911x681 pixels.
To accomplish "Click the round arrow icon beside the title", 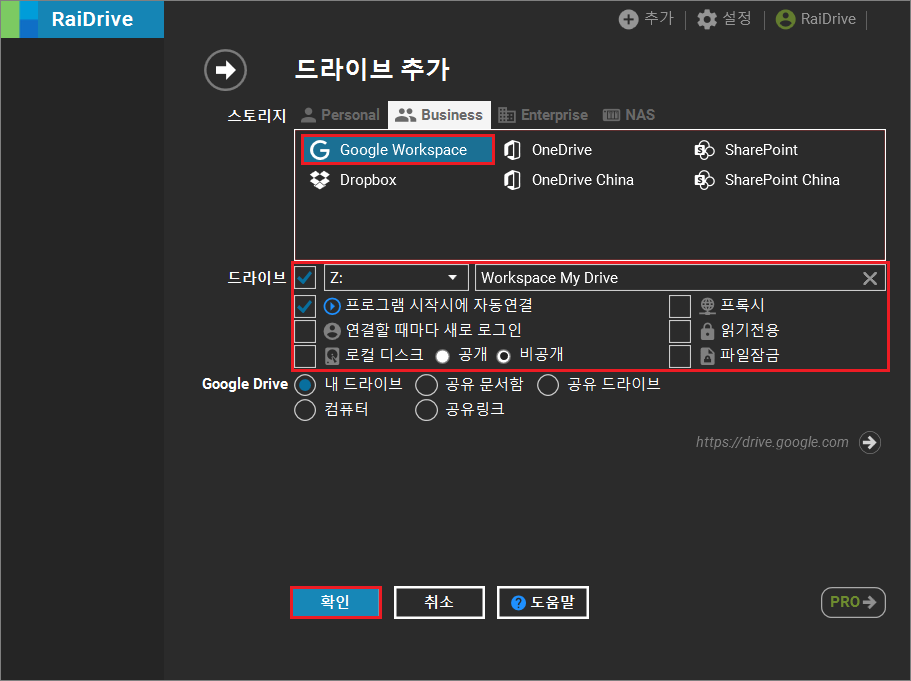I will [225, 70].
